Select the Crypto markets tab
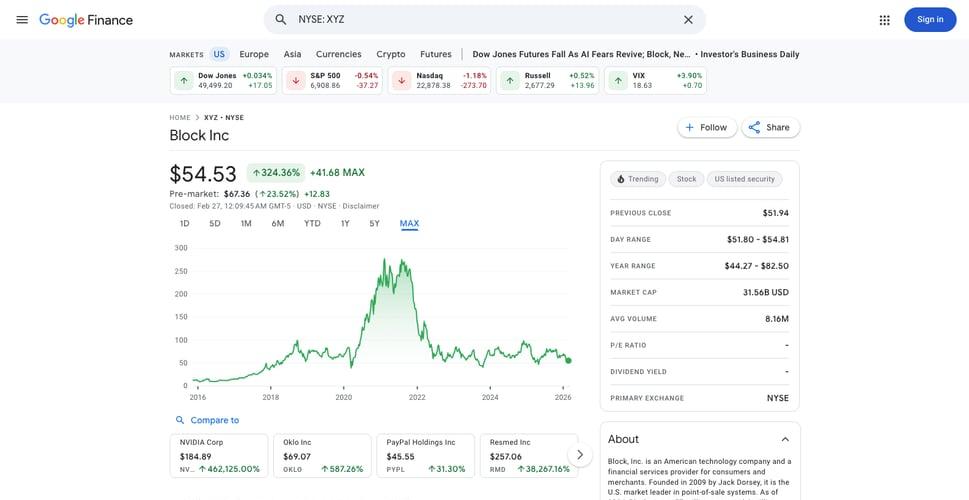 coord(391,54)
